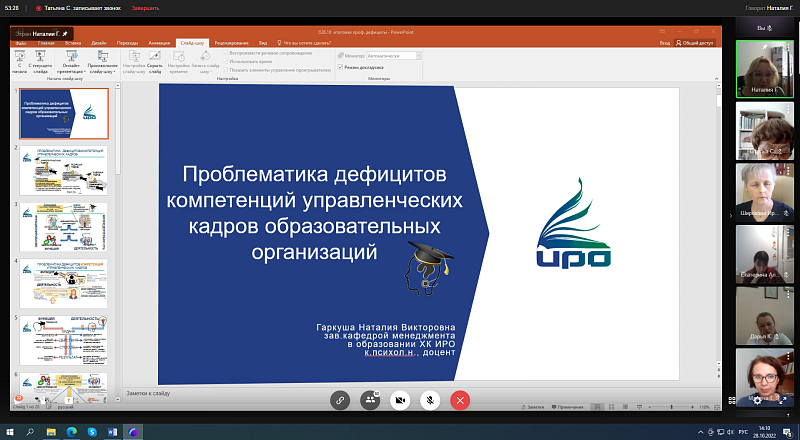This screenshot has height=440, width=800.
Task: Toggle the camera button in call bar
Action: [400, 399]
